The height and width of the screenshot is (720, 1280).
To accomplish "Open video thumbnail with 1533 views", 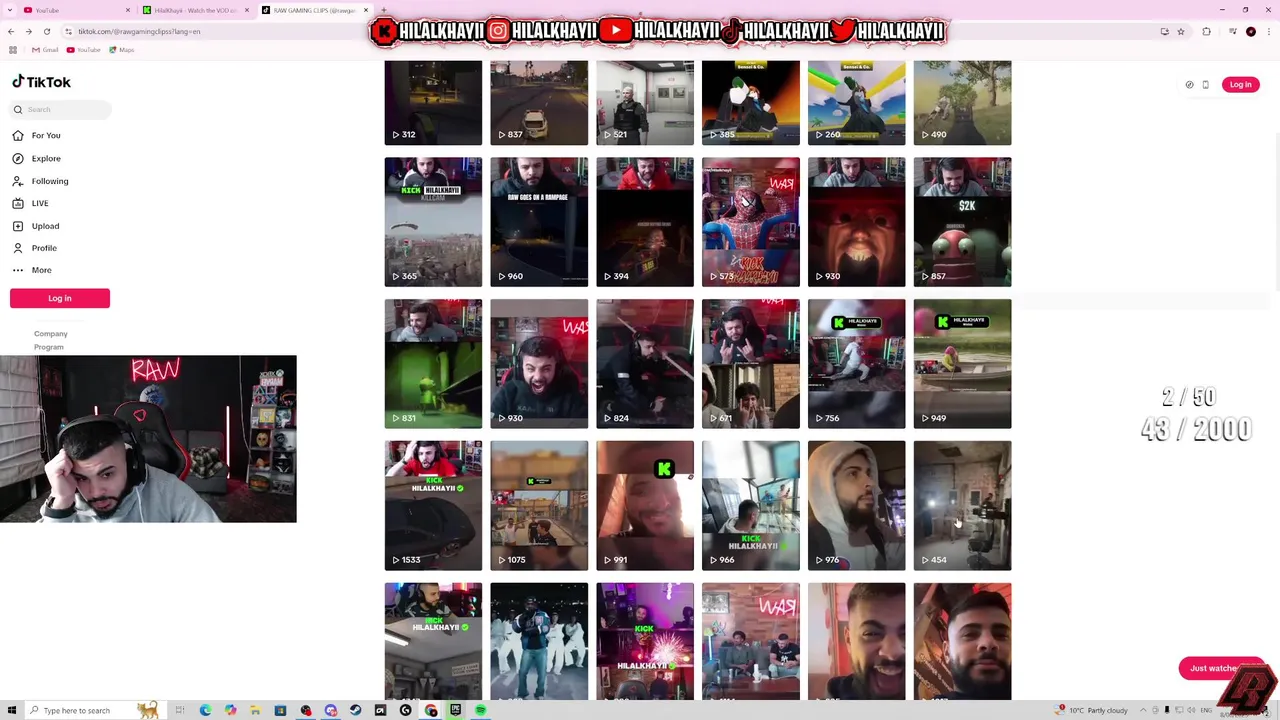I will point(433,505).
